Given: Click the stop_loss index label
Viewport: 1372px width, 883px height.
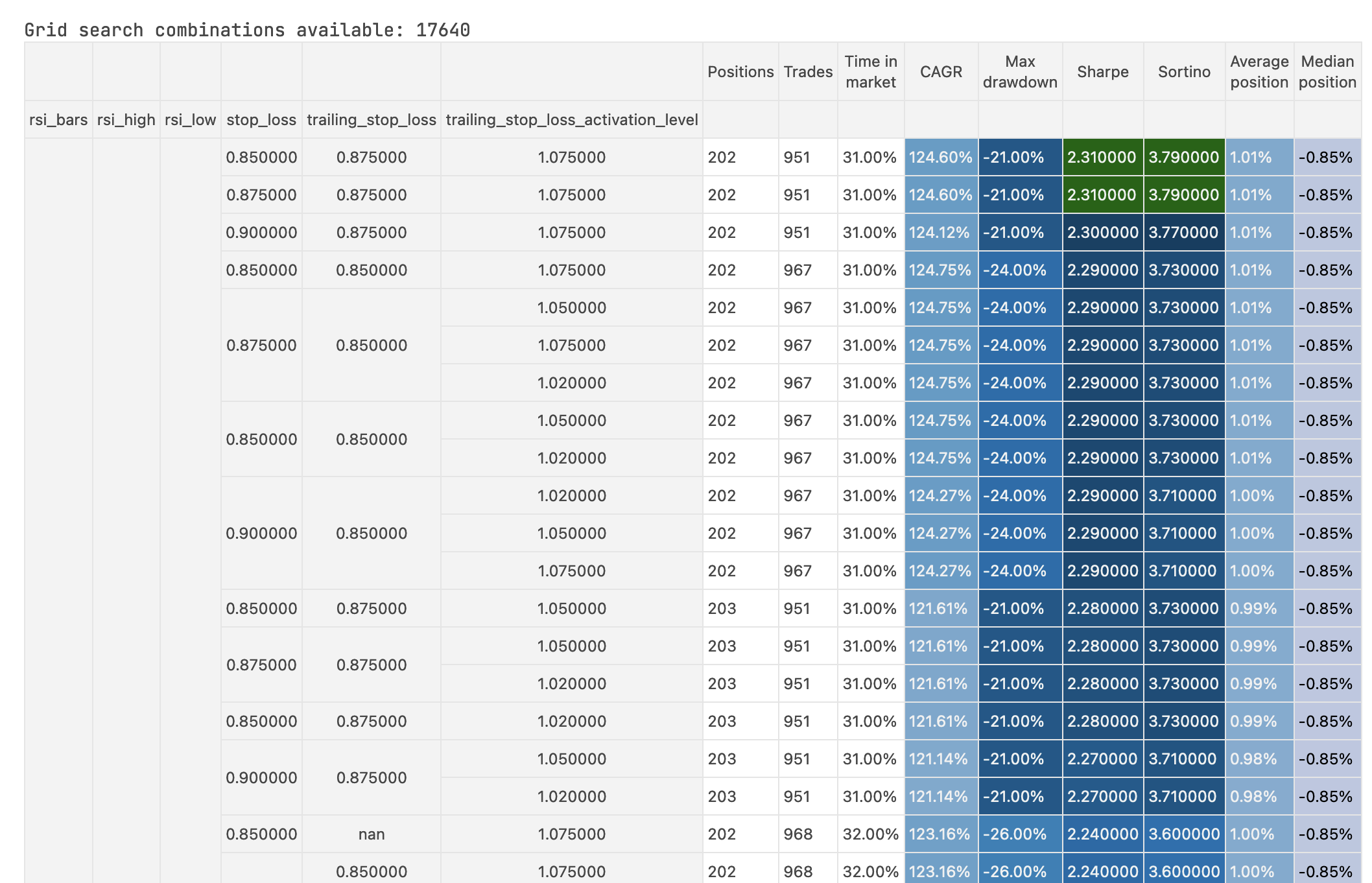Looking at the screenshot, I should tap(261, 120).
